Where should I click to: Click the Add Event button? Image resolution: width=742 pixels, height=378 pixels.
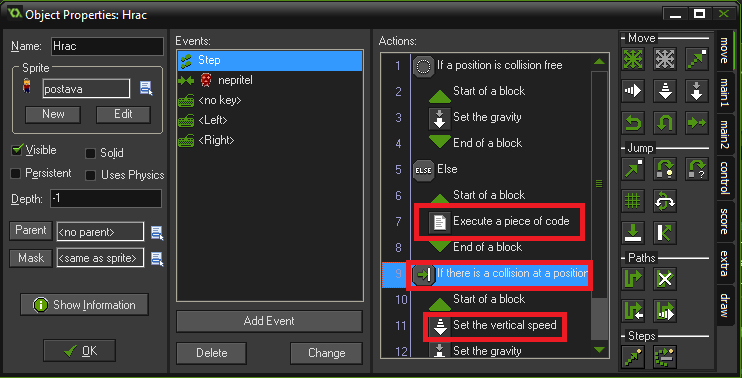coord(269,321)
